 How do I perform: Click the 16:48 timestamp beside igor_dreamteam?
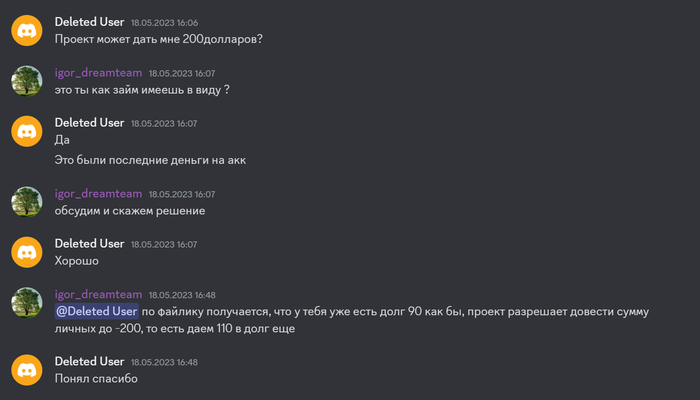point(182,295)
